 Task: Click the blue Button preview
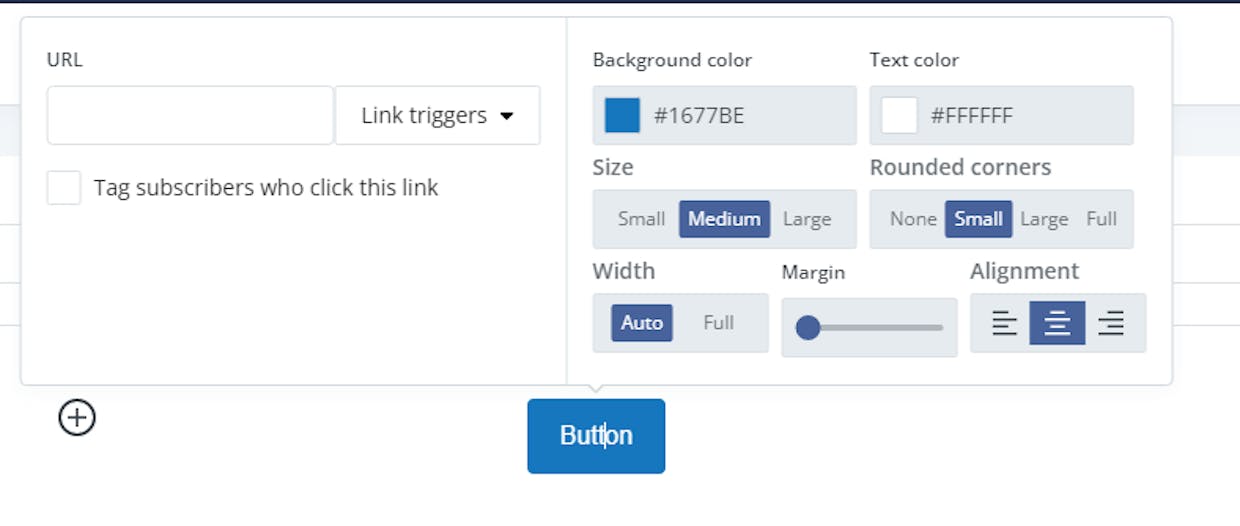pos(596,436)
